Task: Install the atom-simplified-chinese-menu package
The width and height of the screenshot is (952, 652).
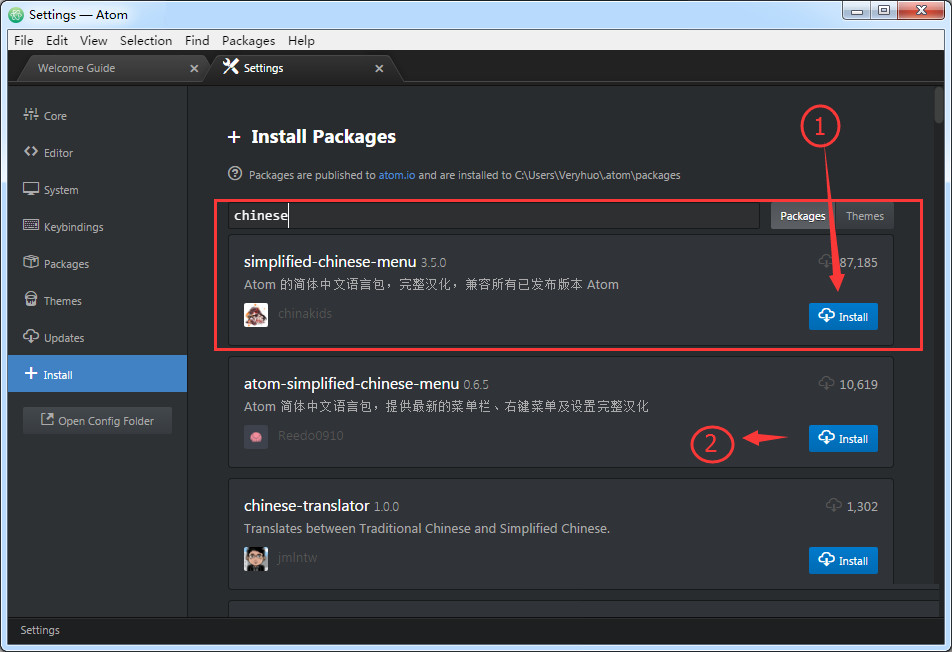Action: click(x=843, y=438)
